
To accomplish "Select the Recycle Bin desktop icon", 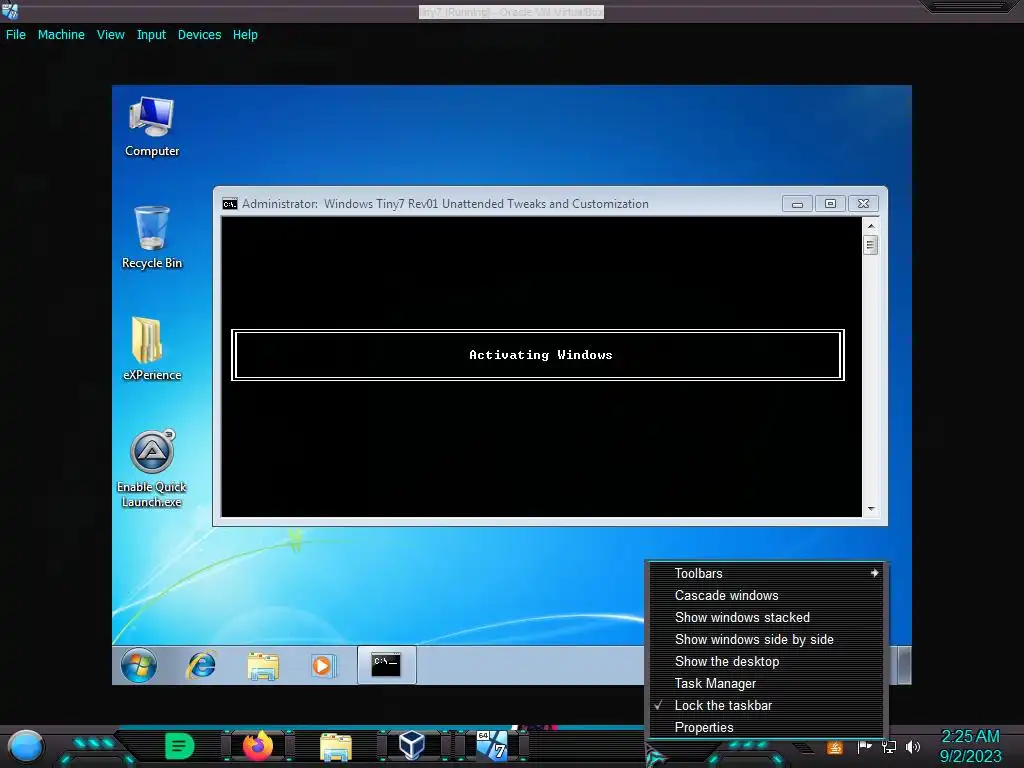I will tap(152, 237).
